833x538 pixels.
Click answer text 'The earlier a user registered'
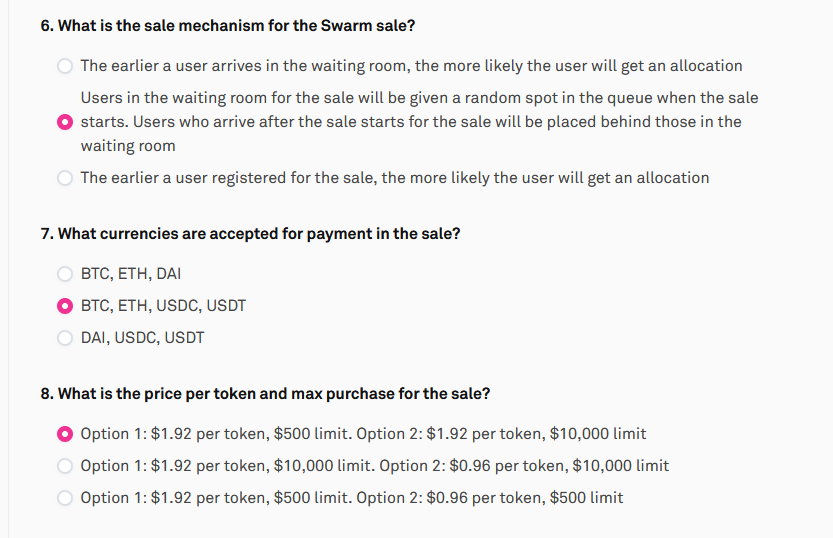coord(395,178)
